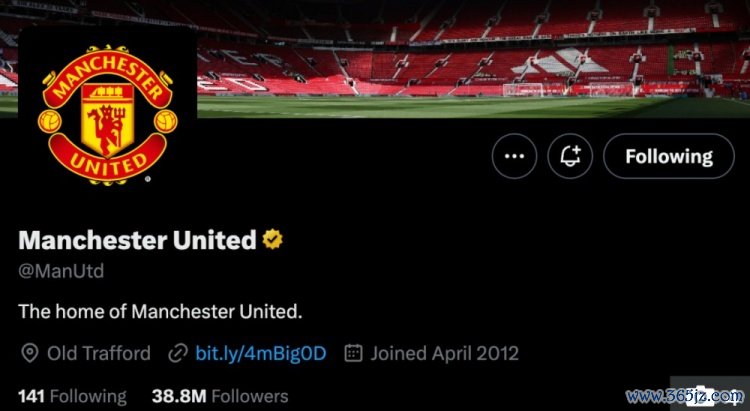This screenshot has width=750, height=411.
Task: Click the @ManUtd handle
Action: click(61, 271)
